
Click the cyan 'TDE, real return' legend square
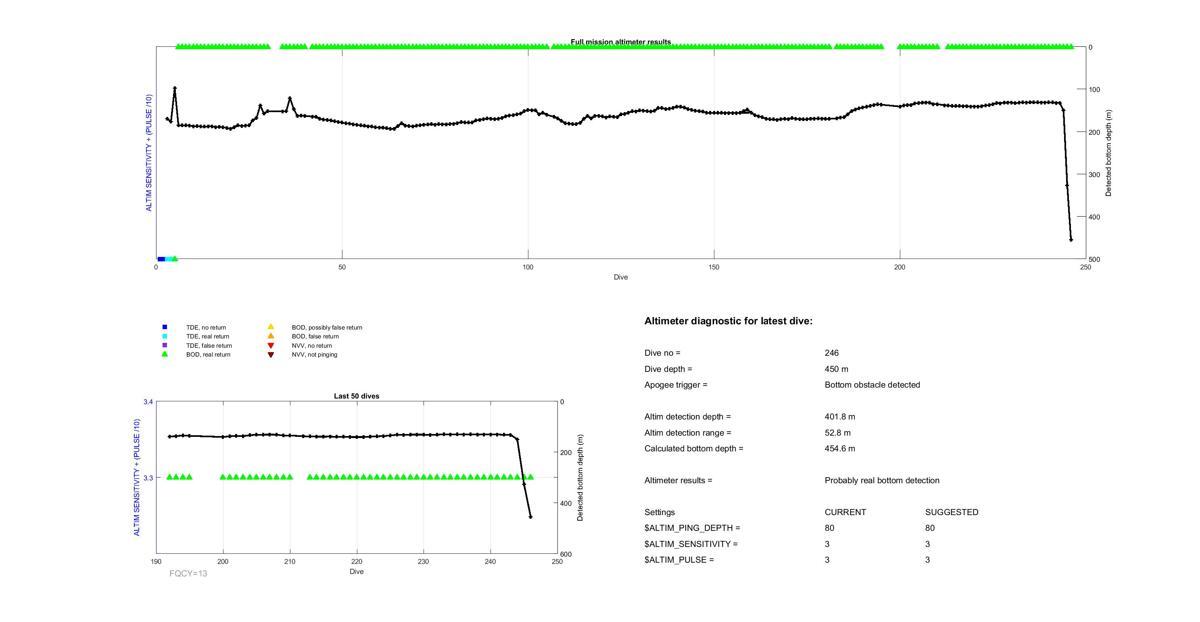[165, 336]
